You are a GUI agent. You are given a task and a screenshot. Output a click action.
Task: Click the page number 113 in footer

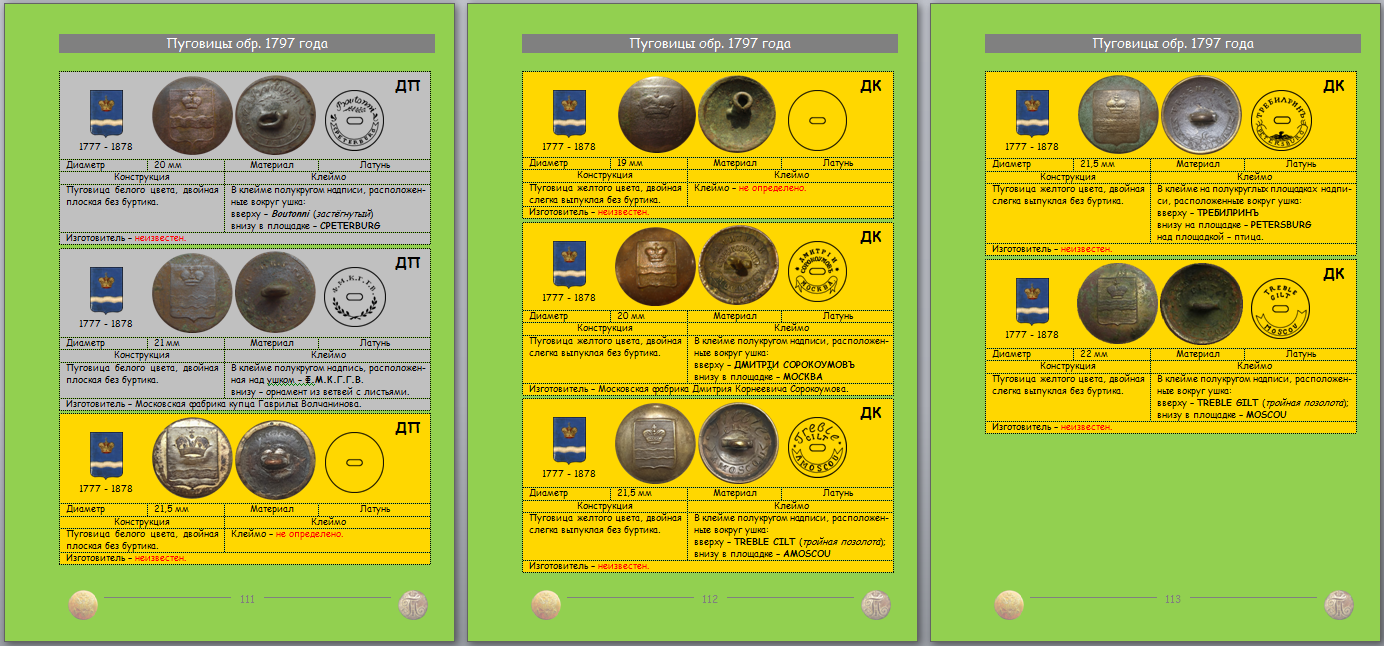tap(1173, 600)
